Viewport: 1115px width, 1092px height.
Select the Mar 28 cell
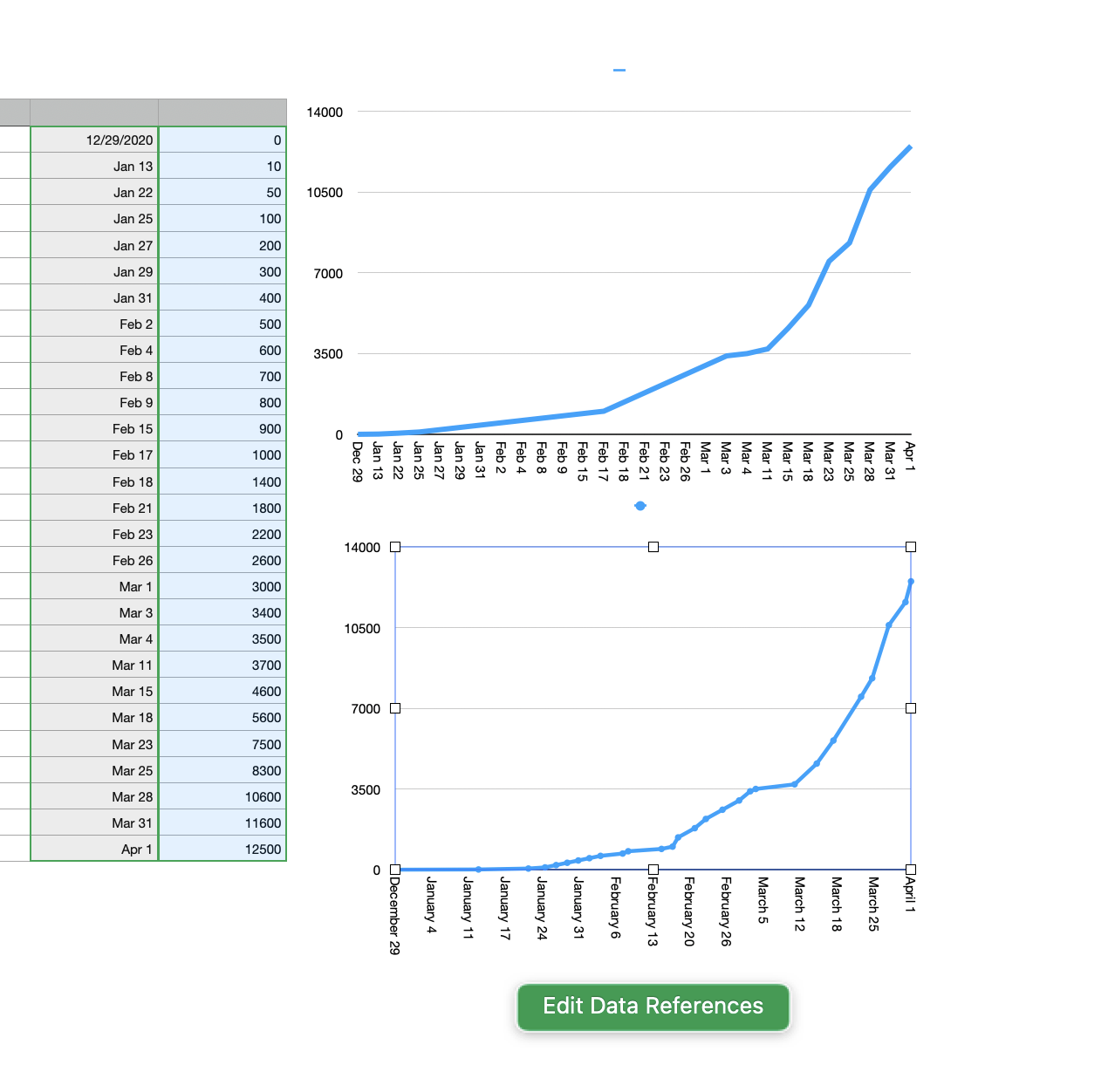(94, 796)
